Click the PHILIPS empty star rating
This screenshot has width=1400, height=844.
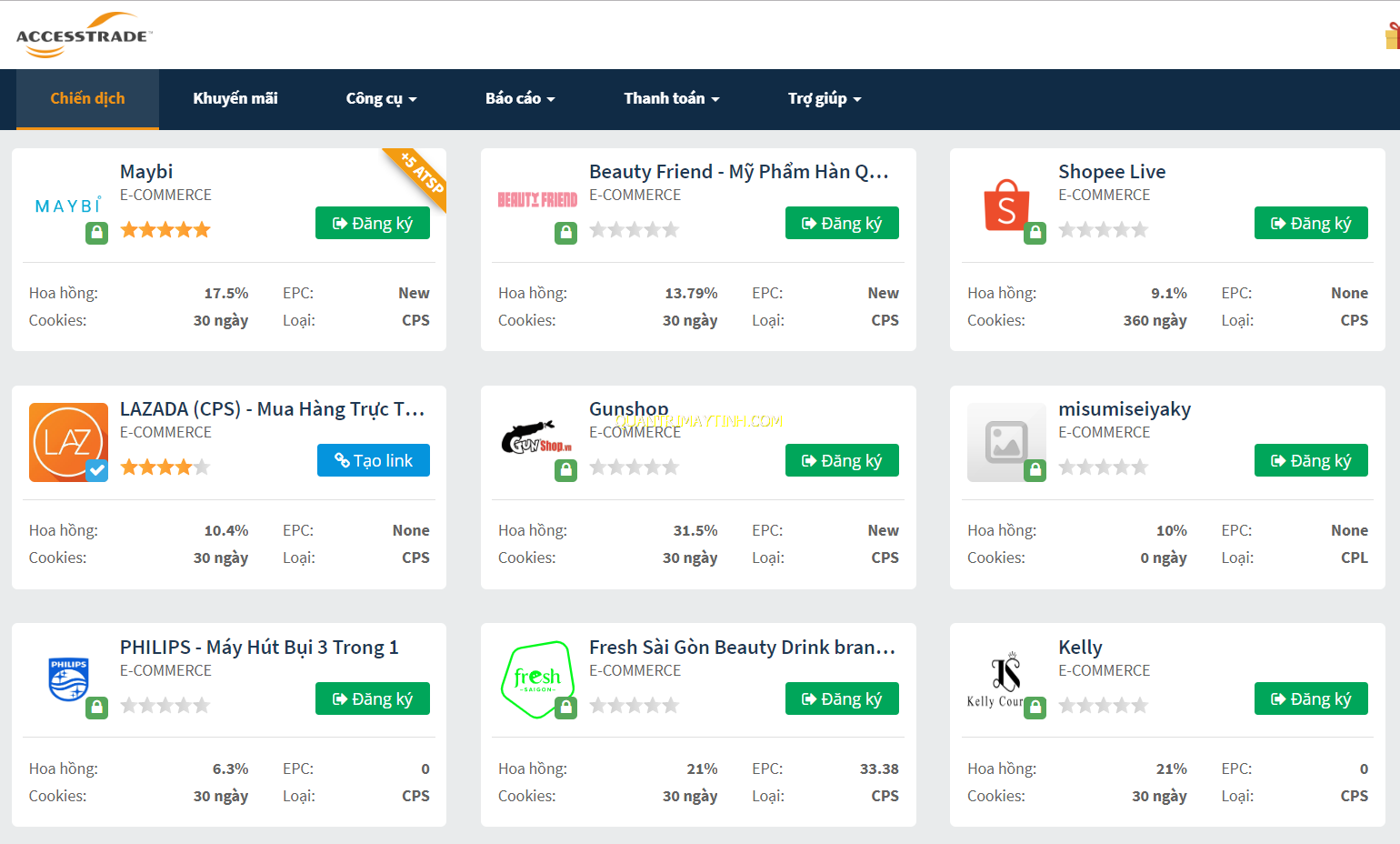(x=165, y=706)
